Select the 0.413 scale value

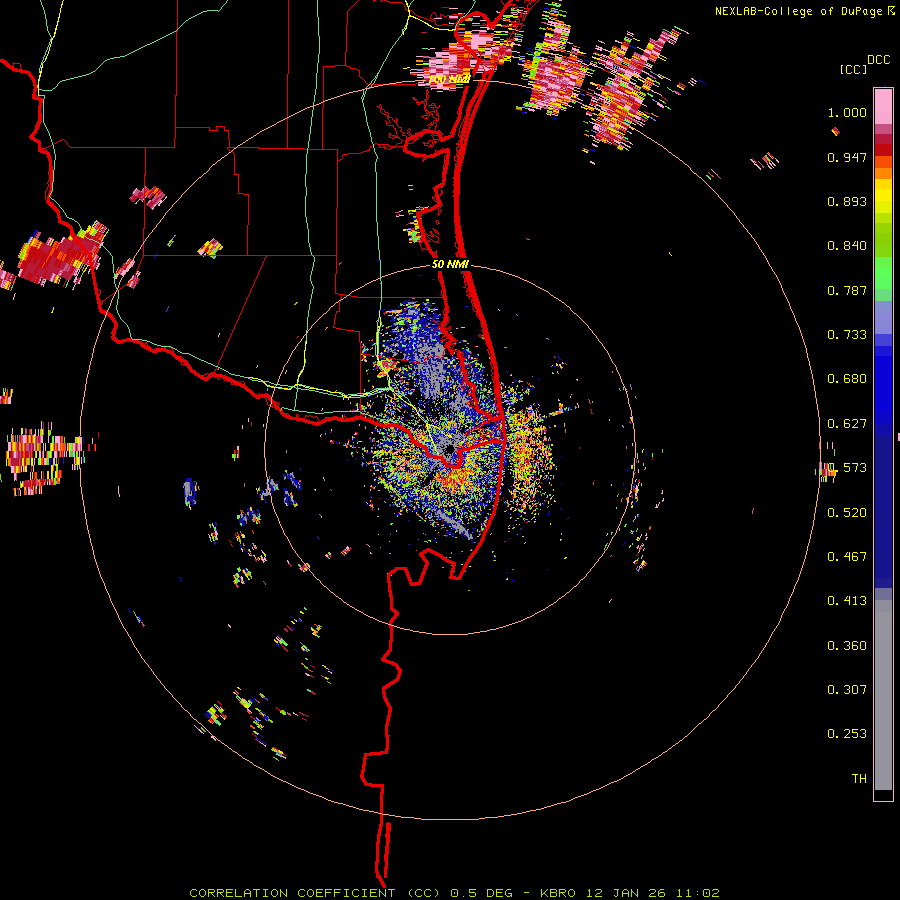(847, 601)
